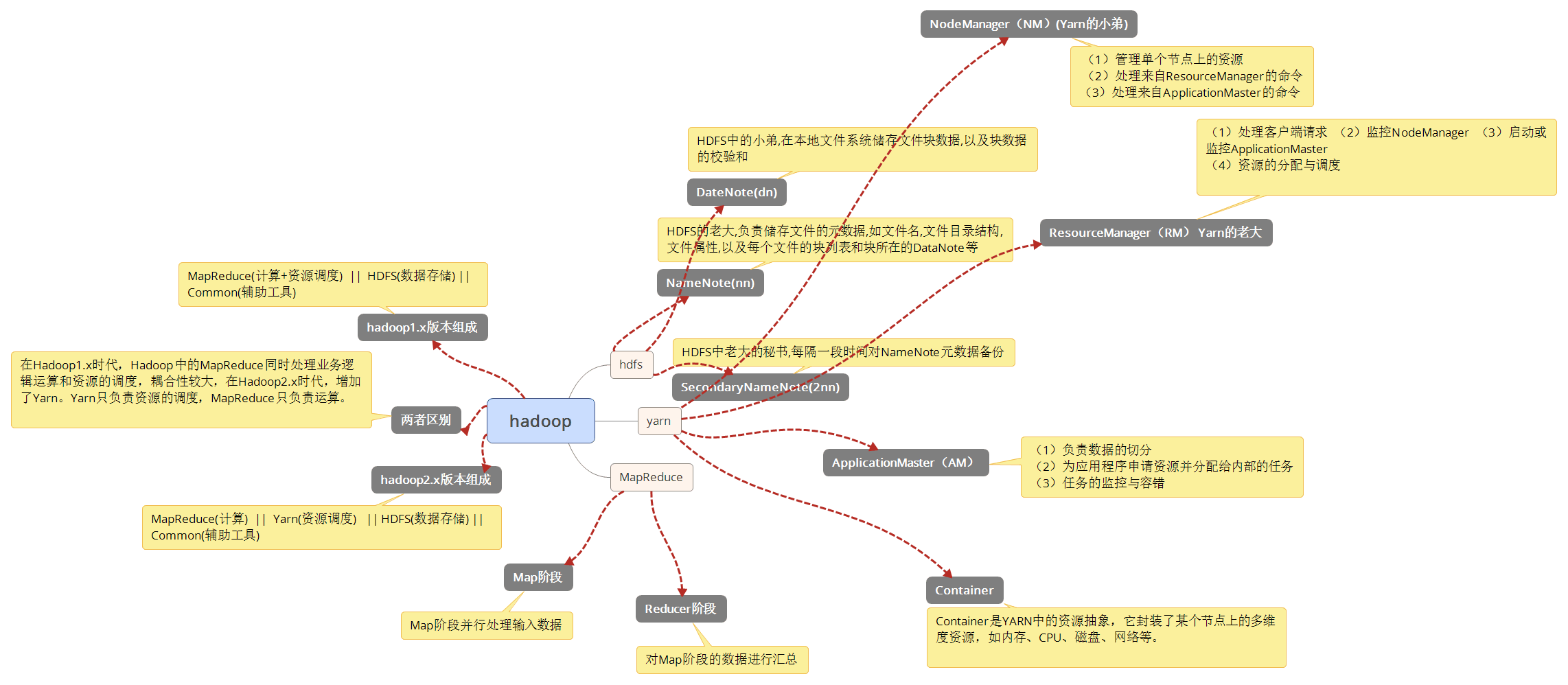Select the hadoop1.x版本组成 node
The height and width of the screenshot is (685, 1568).
coord(422,327)
